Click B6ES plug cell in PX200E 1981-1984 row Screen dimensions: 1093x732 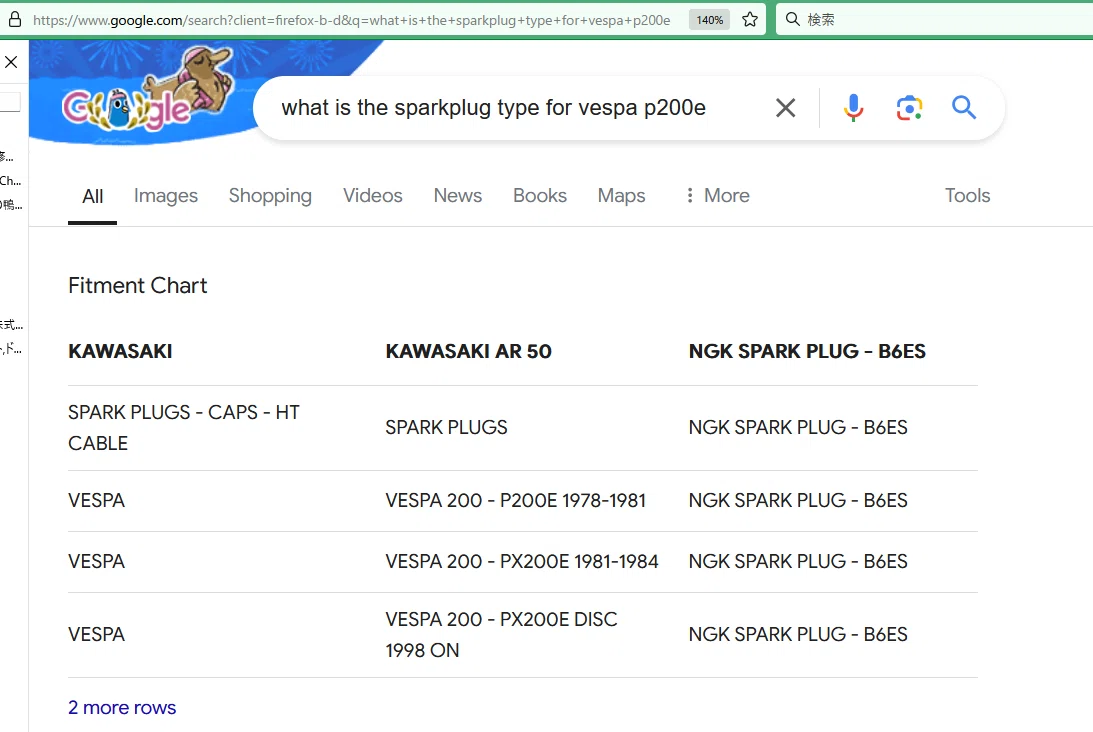pos(798,562)
